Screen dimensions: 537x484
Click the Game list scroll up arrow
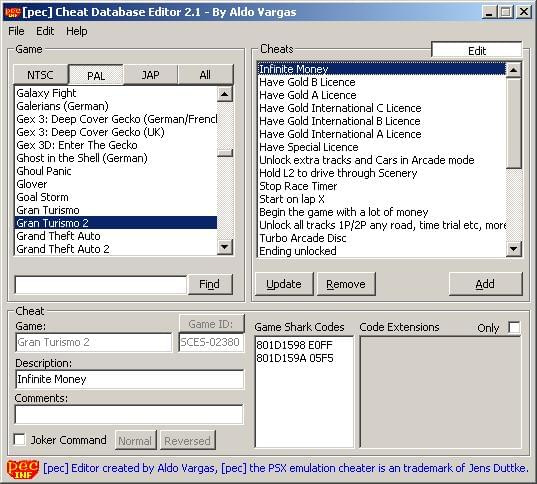(225, 94)
